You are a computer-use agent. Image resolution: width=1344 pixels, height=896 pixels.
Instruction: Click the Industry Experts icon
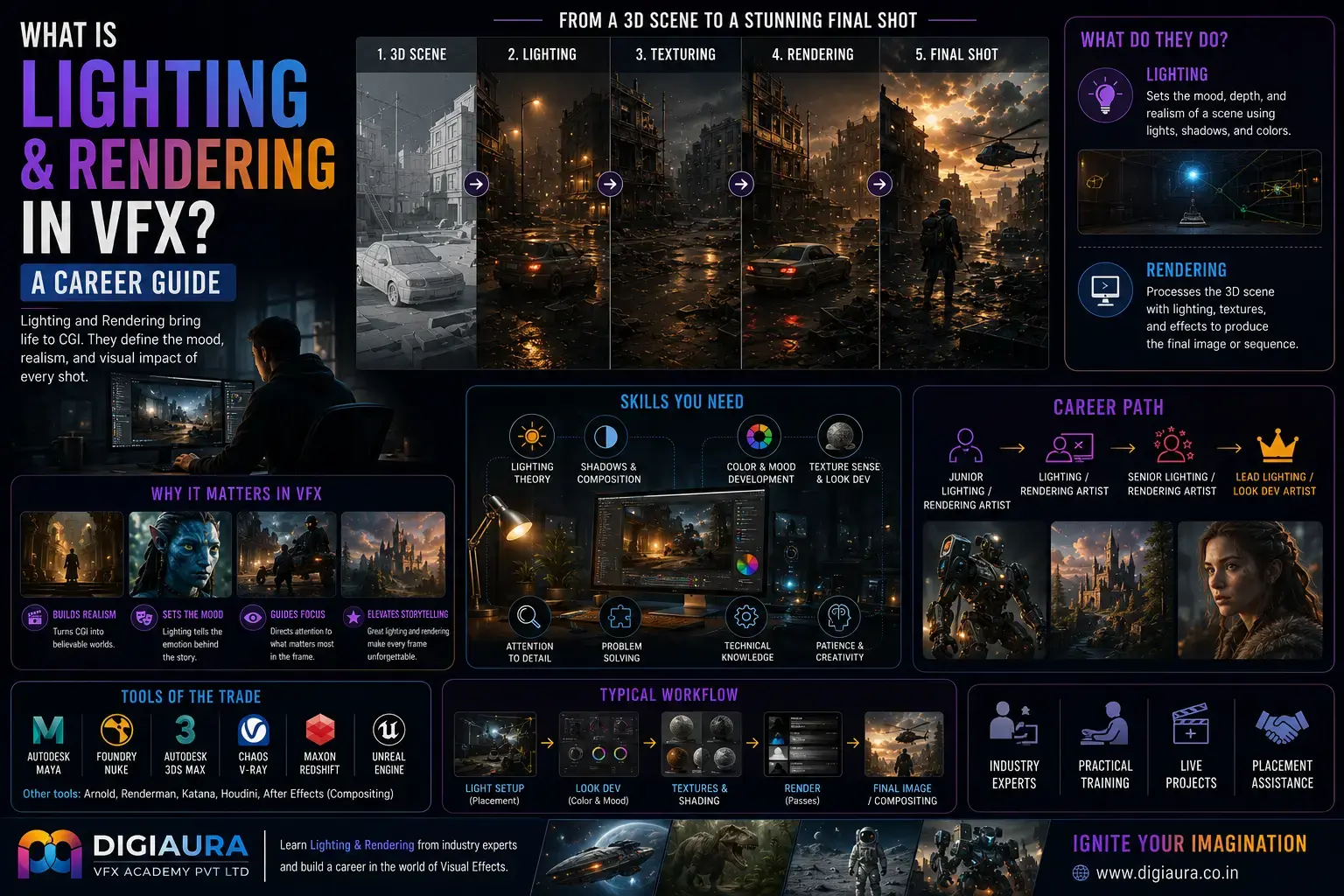[1013, 724]
